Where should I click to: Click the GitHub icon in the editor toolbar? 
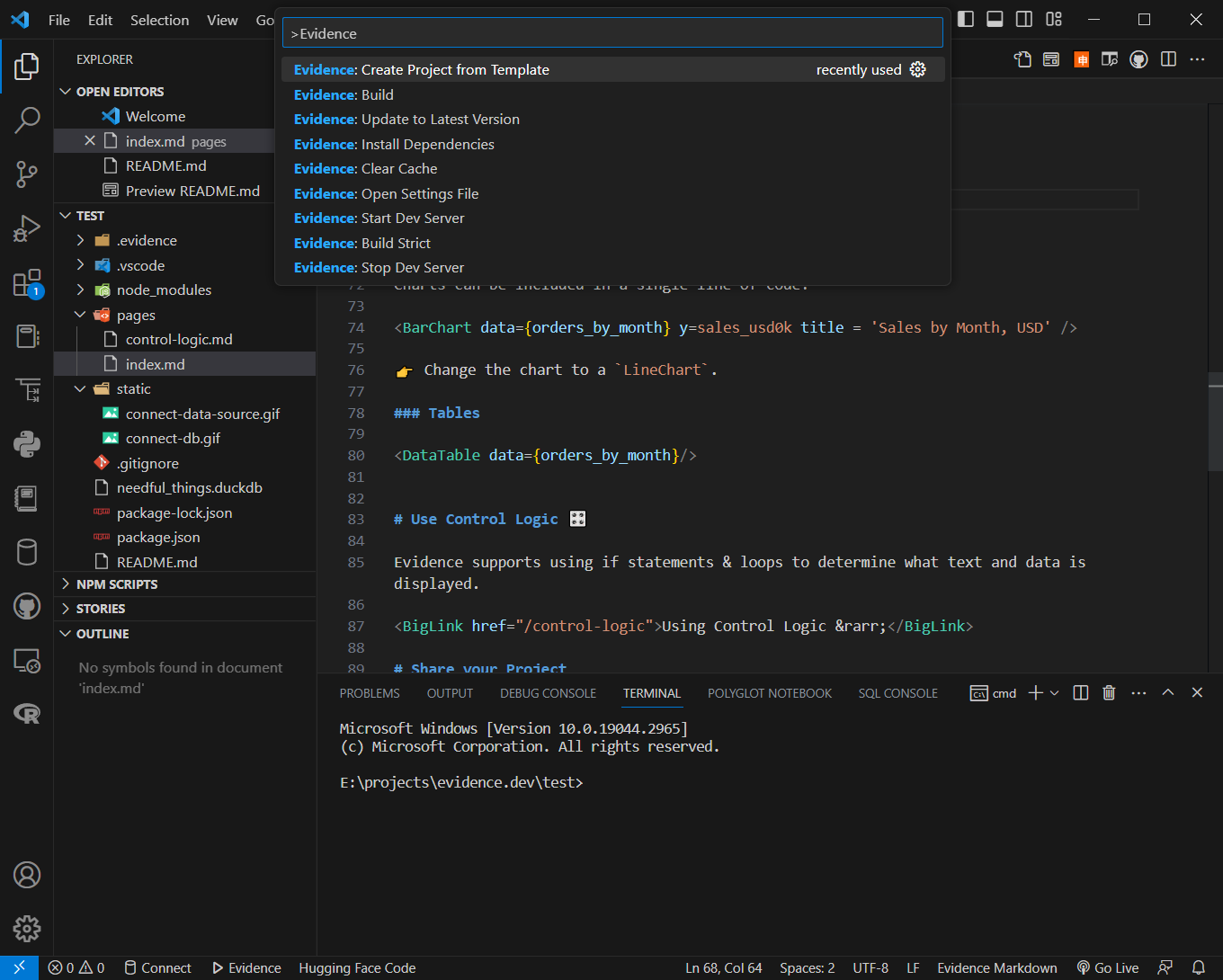point(1138,58)
